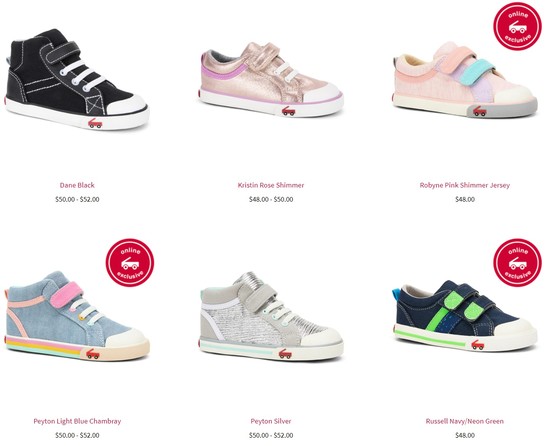This screenshot has height=446, width=550.
Task: View the Russell Navy/Neon Green shoe photo
Action: point(465,316)
